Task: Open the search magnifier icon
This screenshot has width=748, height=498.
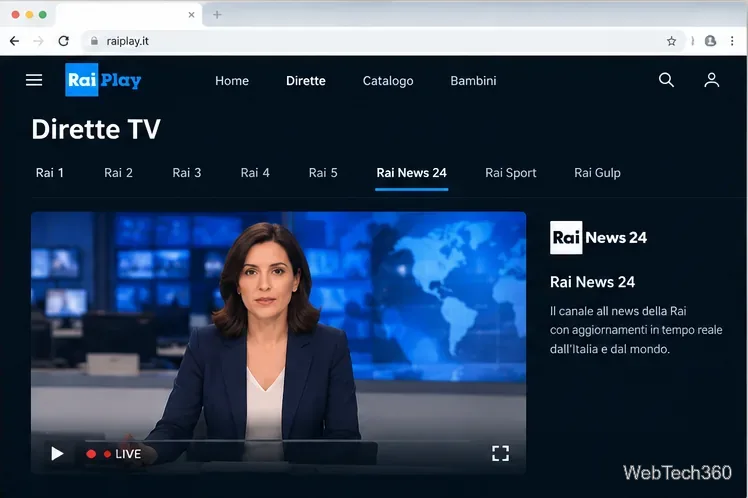Action: [x=666, y=80]
